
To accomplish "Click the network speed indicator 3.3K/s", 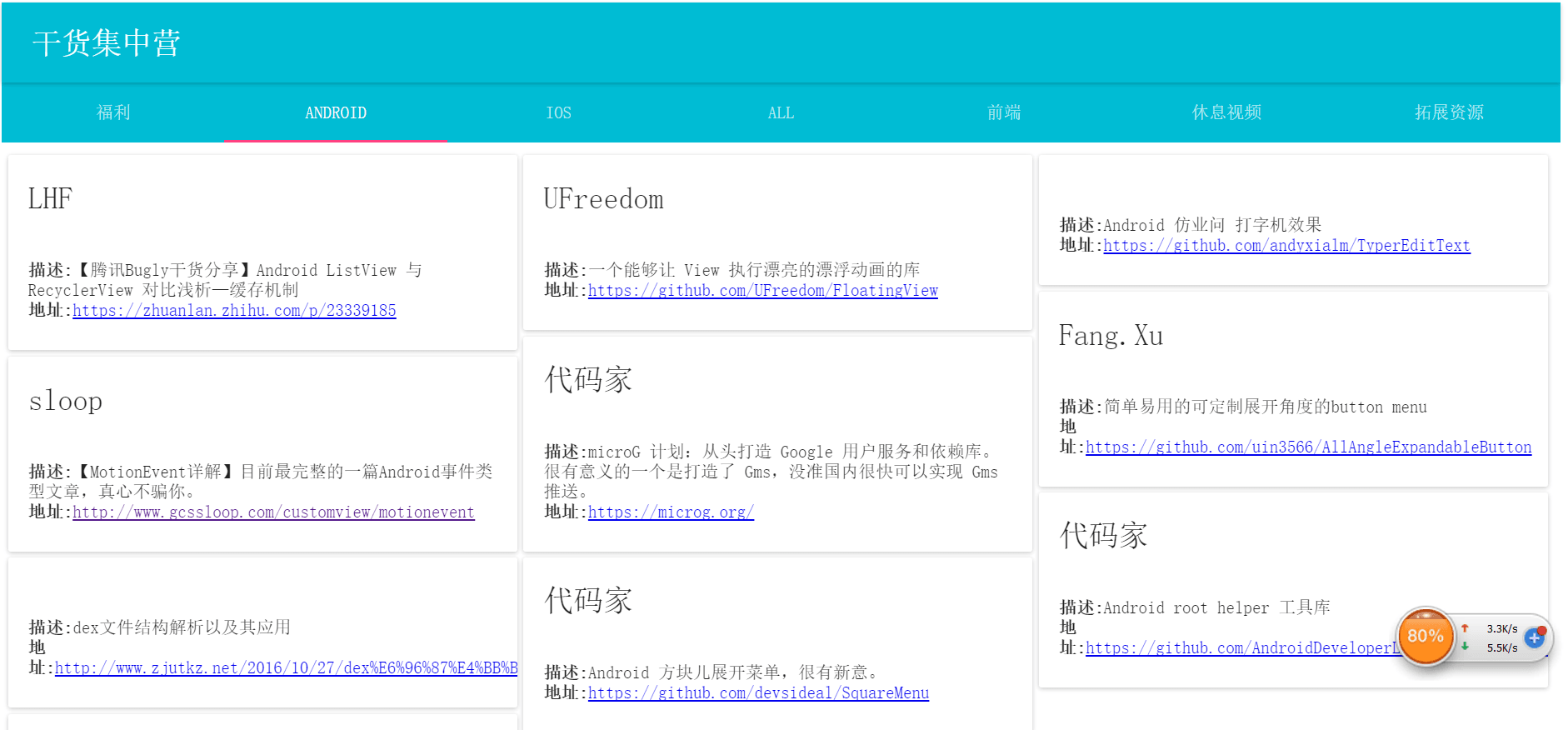I will [x=1501, y=629].
